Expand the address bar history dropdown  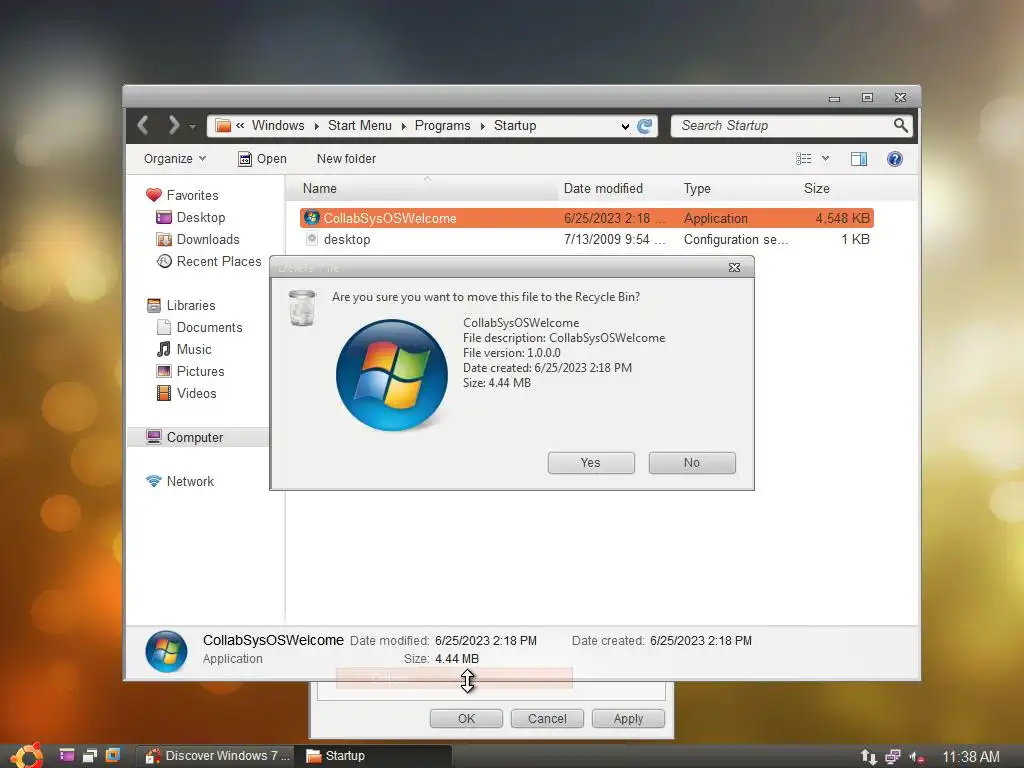click(625, 127)
